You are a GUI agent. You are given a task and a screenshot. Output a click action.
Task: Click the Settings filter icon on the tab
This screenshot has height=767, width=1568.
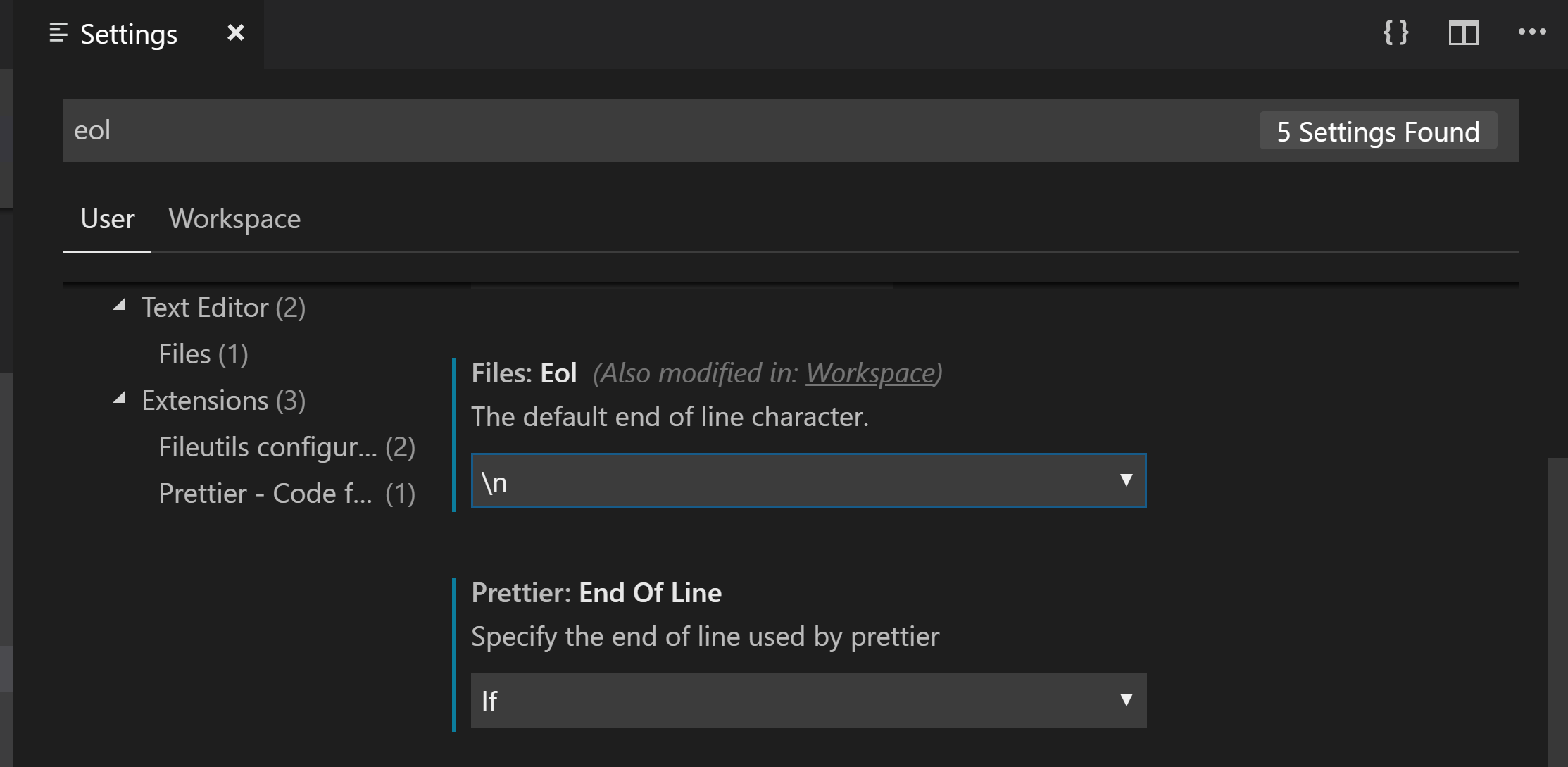coord(59,32)
